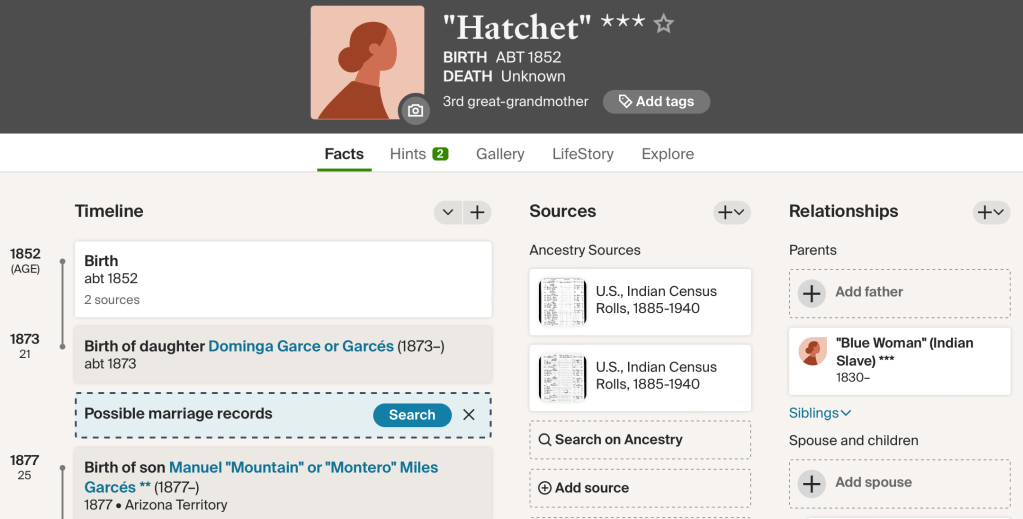Open Dominga Garce or Garcés profile link

tap(301, 346)
